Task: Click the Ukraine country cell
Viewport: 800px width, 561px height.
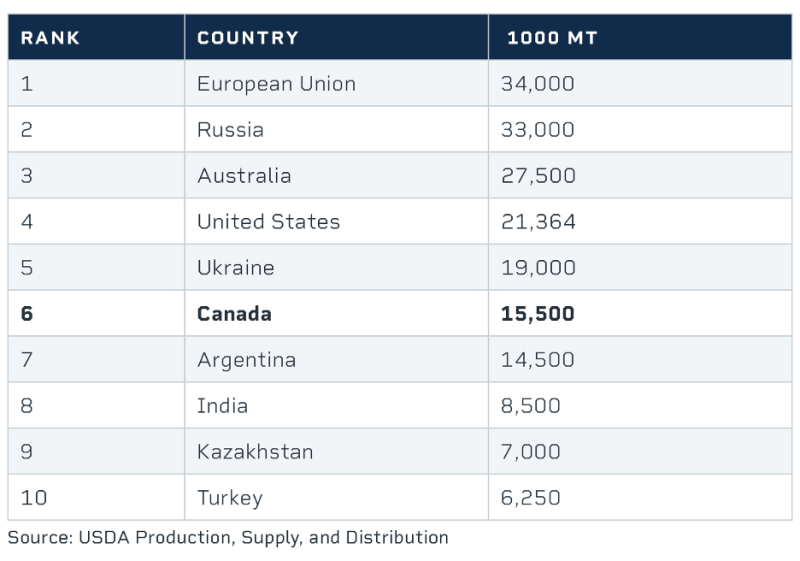Action: (x=235, y=268)
